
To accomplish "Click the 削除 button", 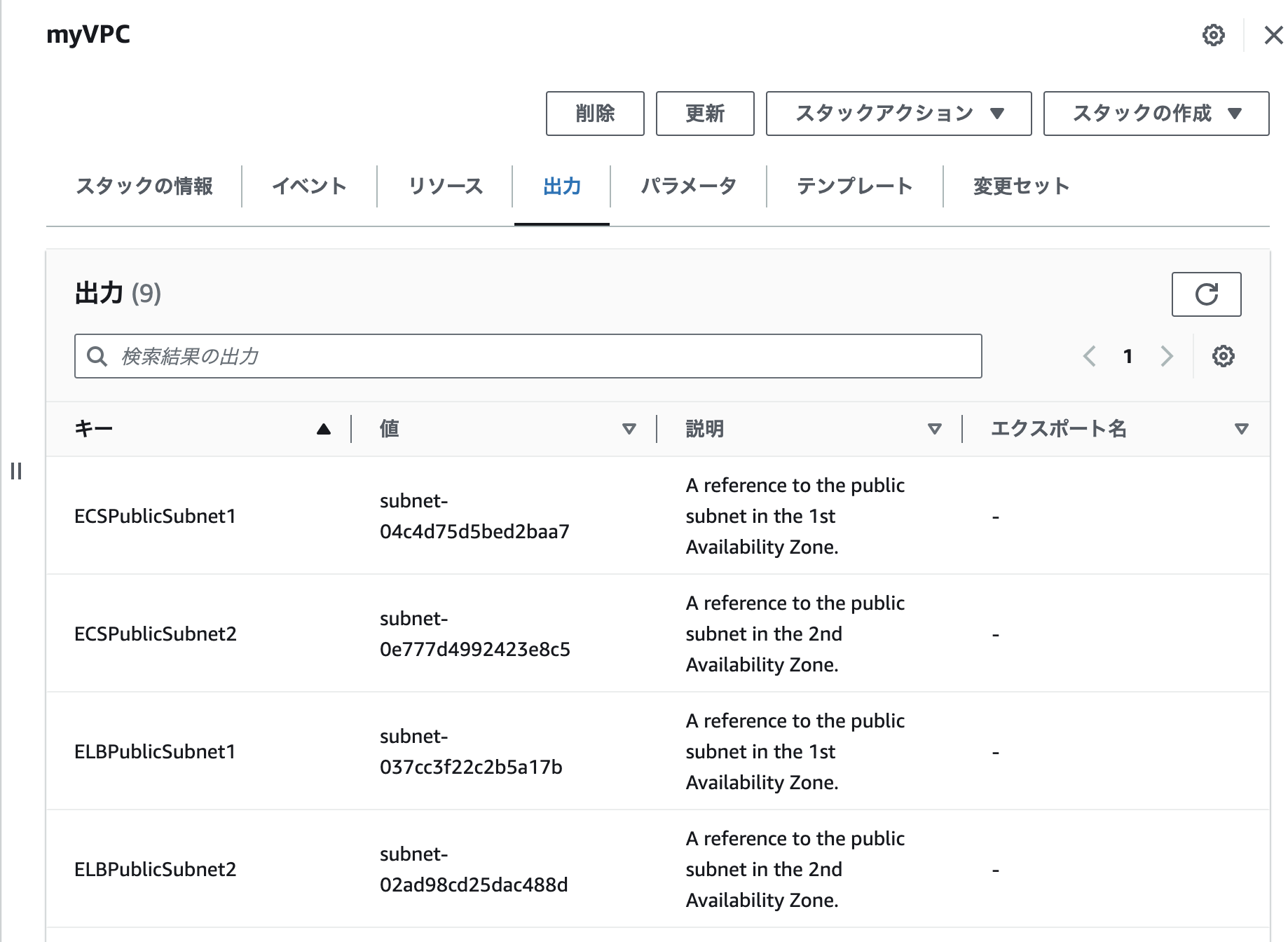I will pos(595,114).
